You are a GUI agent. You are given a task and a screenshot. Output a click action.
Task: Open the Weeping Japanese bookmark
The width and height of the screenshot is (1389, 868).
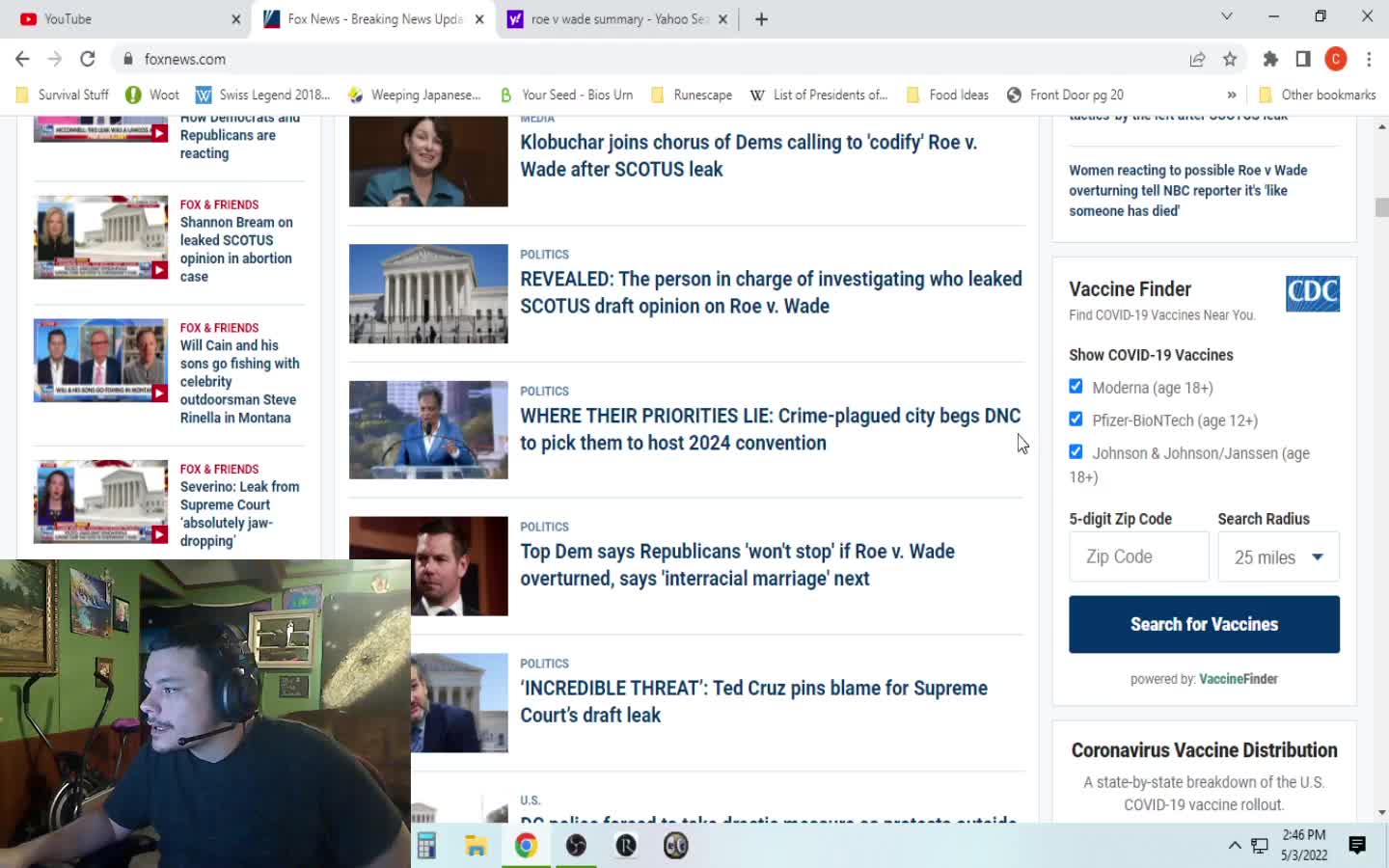(x=414, y=95)
